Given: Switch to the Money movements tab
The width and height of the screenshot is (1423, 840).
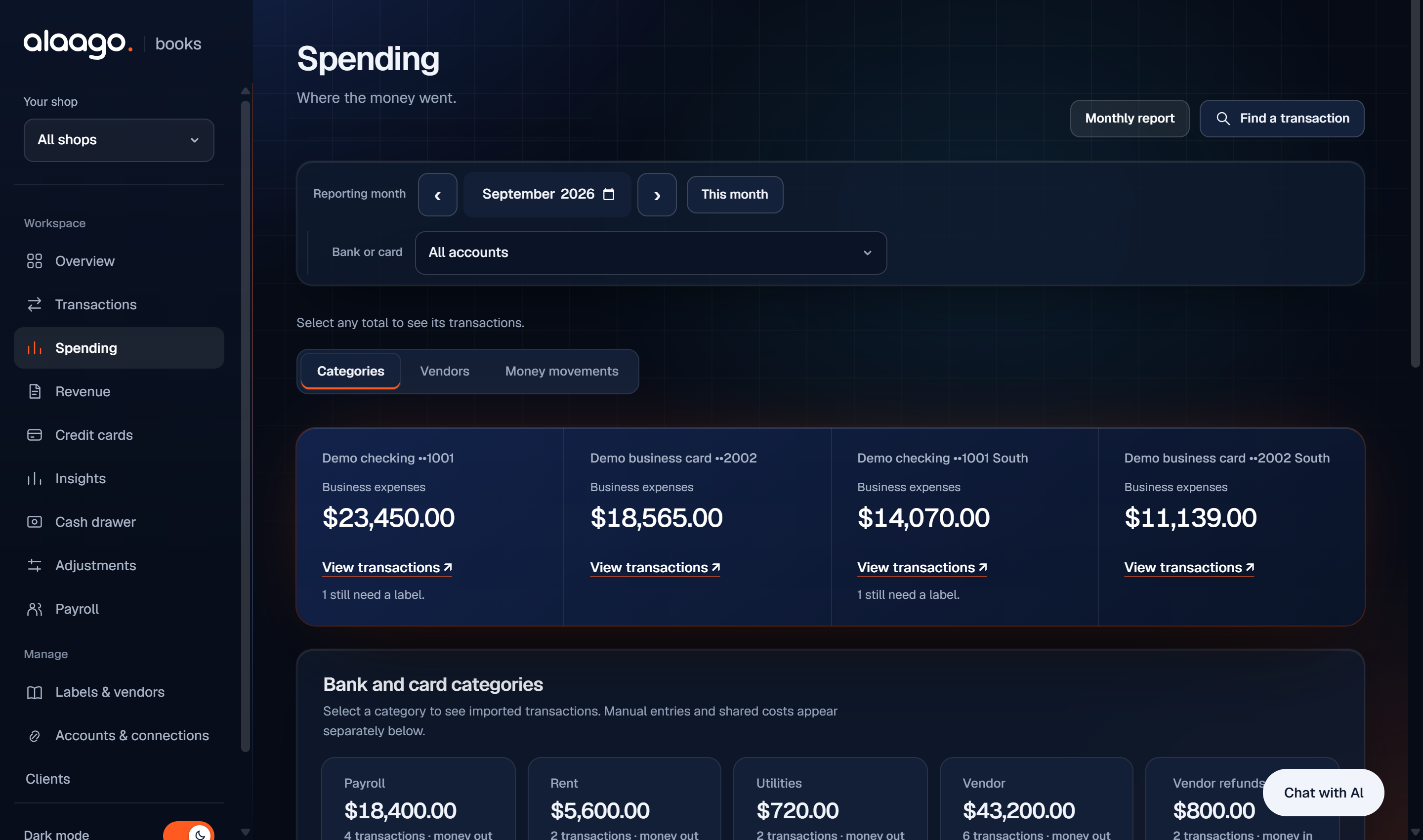Looking at the screenshot, I should click(561, 371).
